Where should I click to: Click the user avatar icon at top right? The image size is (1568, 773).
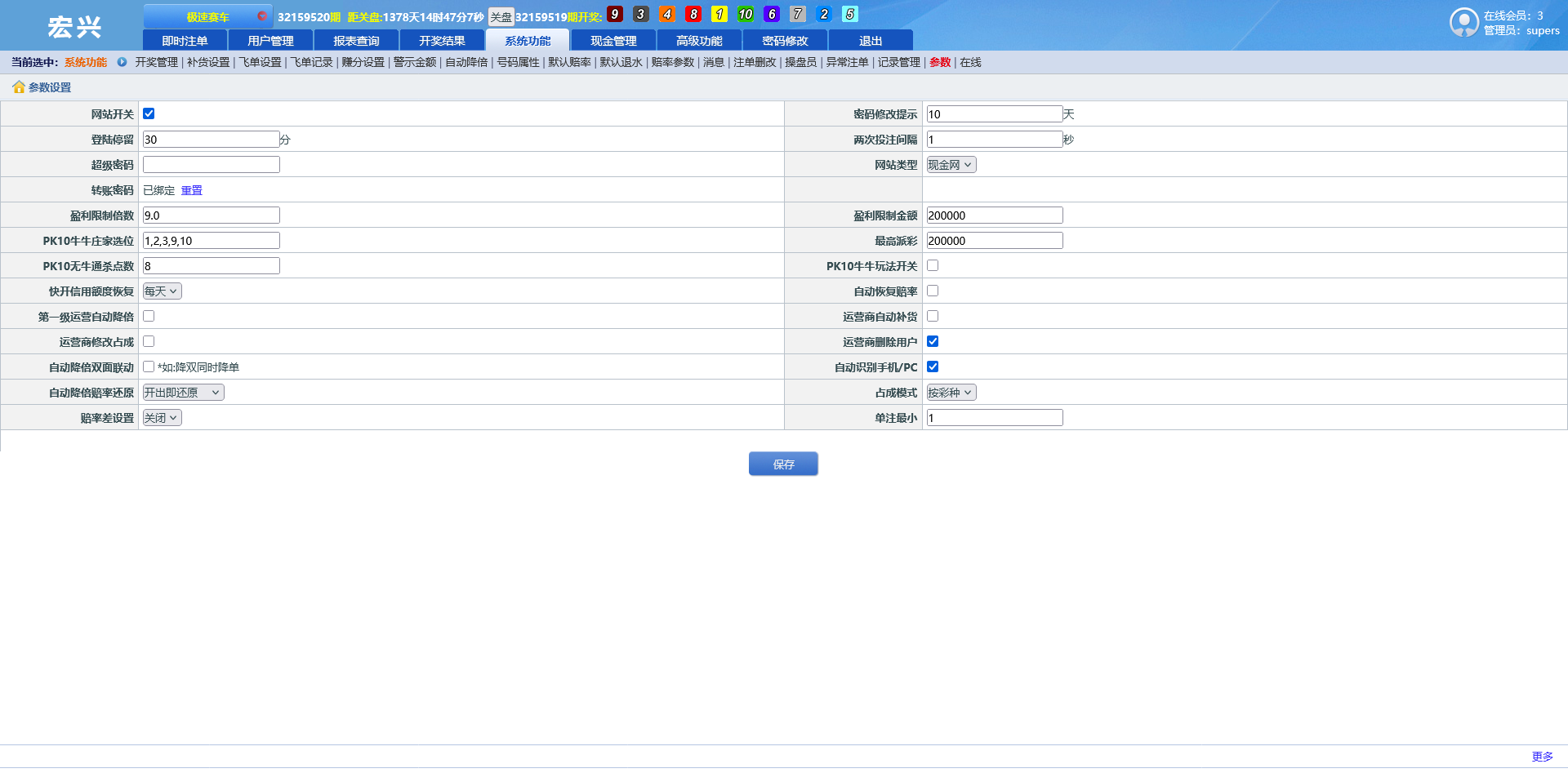pyautogui.click(x=1463, y=22)
